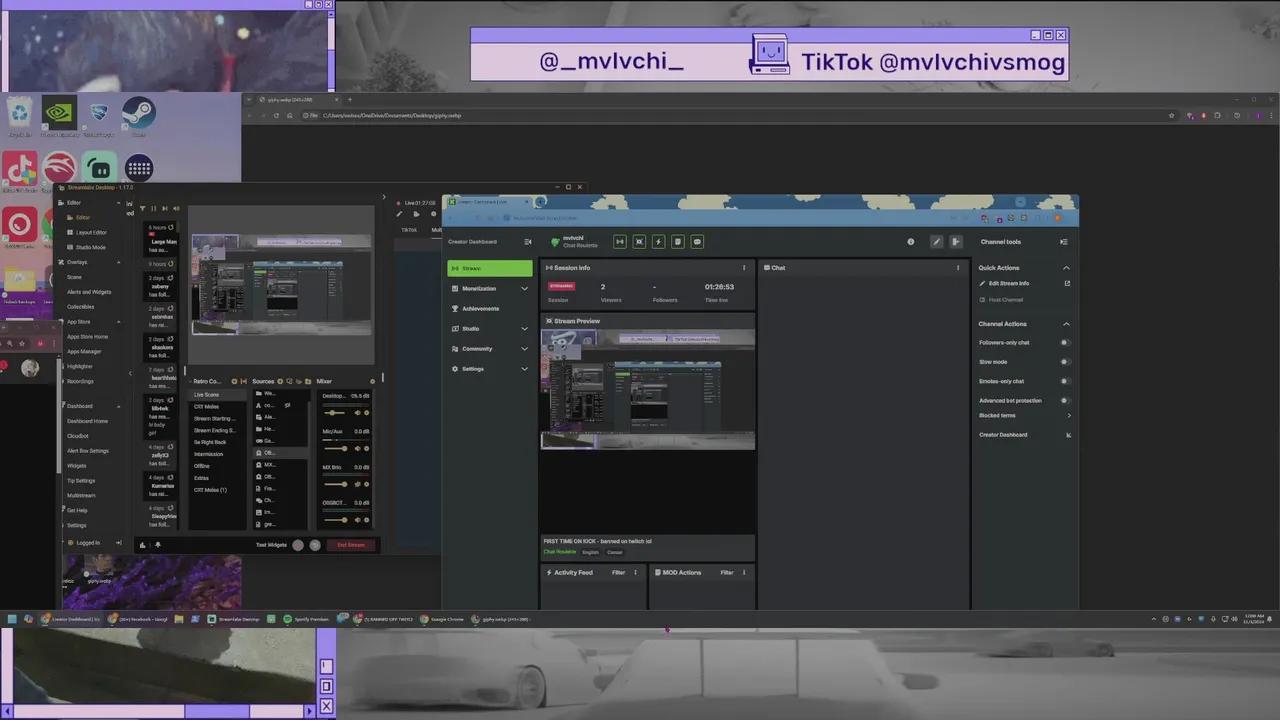Image resolution: width=1280 pixels, height=720 pixels.
Task: Expand Monetization section in Kick sidebar
Action: point(524,289)
